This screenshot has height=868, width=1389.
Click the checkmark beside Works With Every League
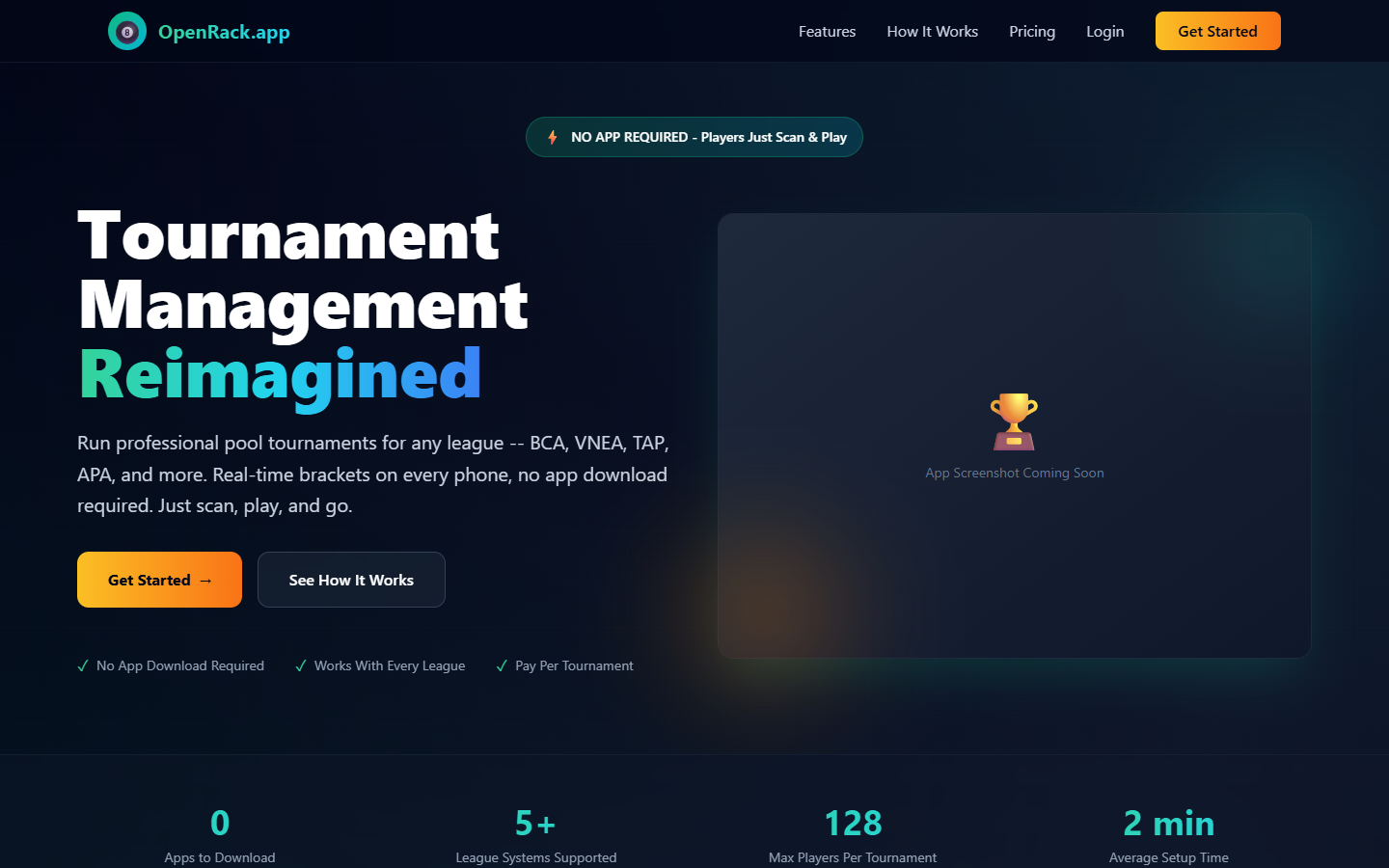(x=301, y=665)
